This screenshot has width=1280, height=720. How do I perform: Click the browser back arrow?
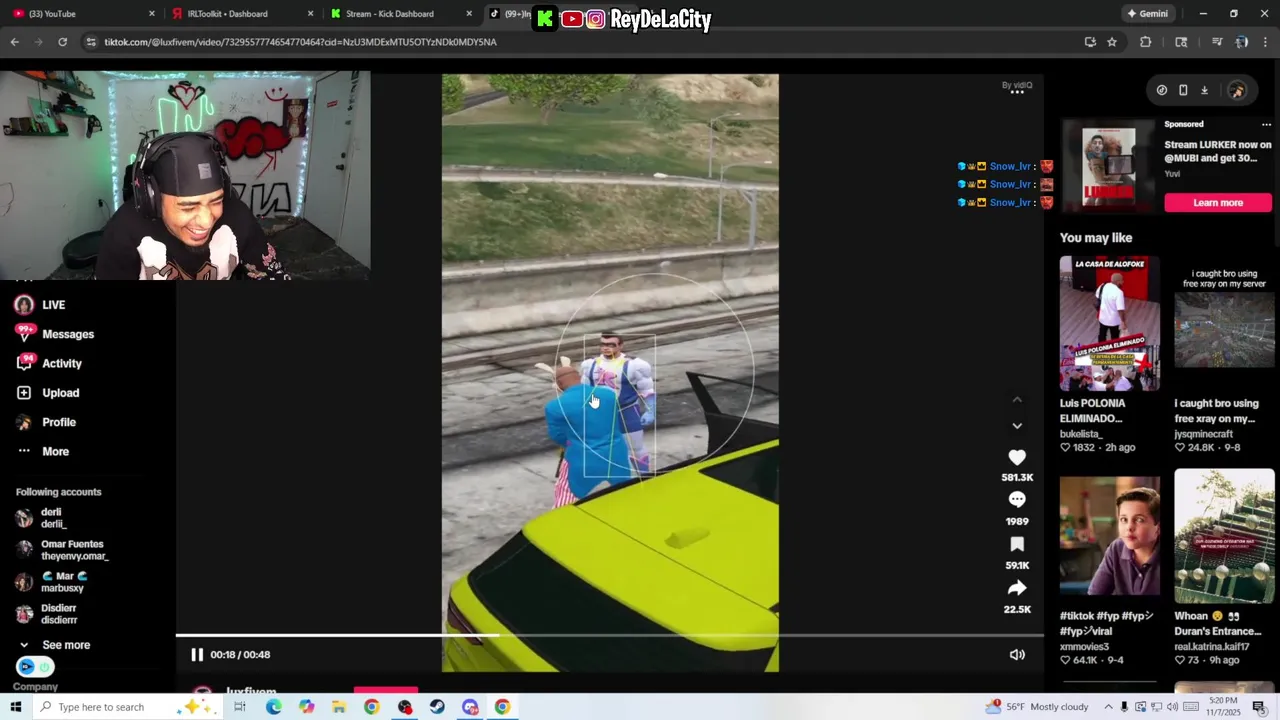[14, 42]
